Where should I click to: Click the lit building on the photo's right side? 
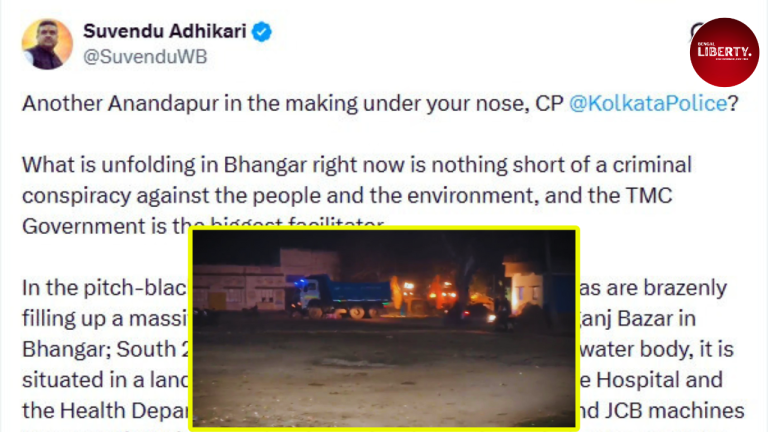524,287
